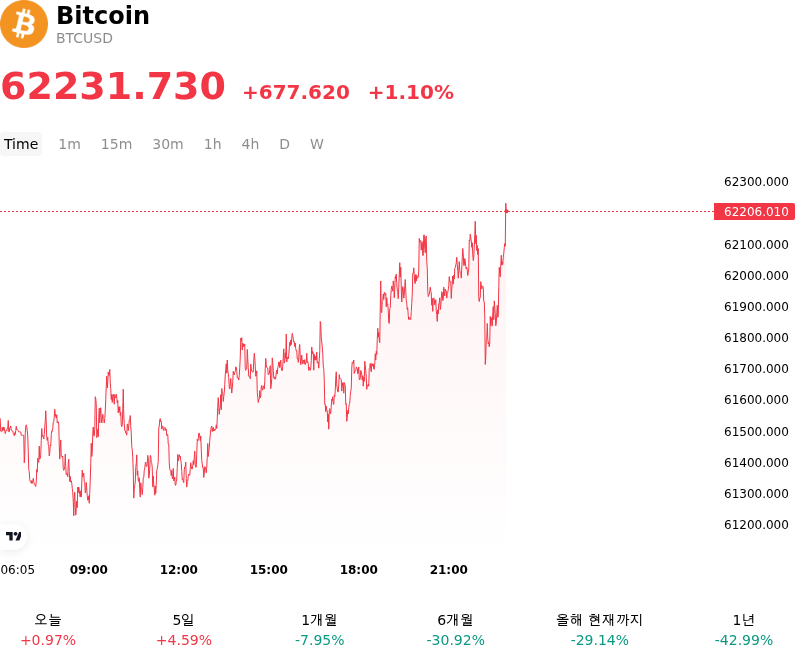The image size is (800, 660).
Task: Switch to the 1m interval
Action: pos(69,144)
